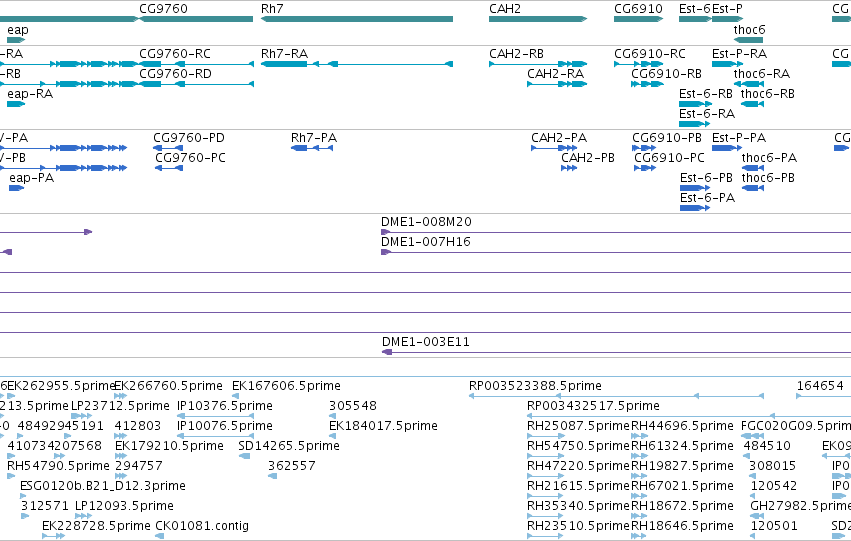The width and height of the screenshot is (851, 541).
Task: Click the thoc6-RB transcript
Action: 752,104
